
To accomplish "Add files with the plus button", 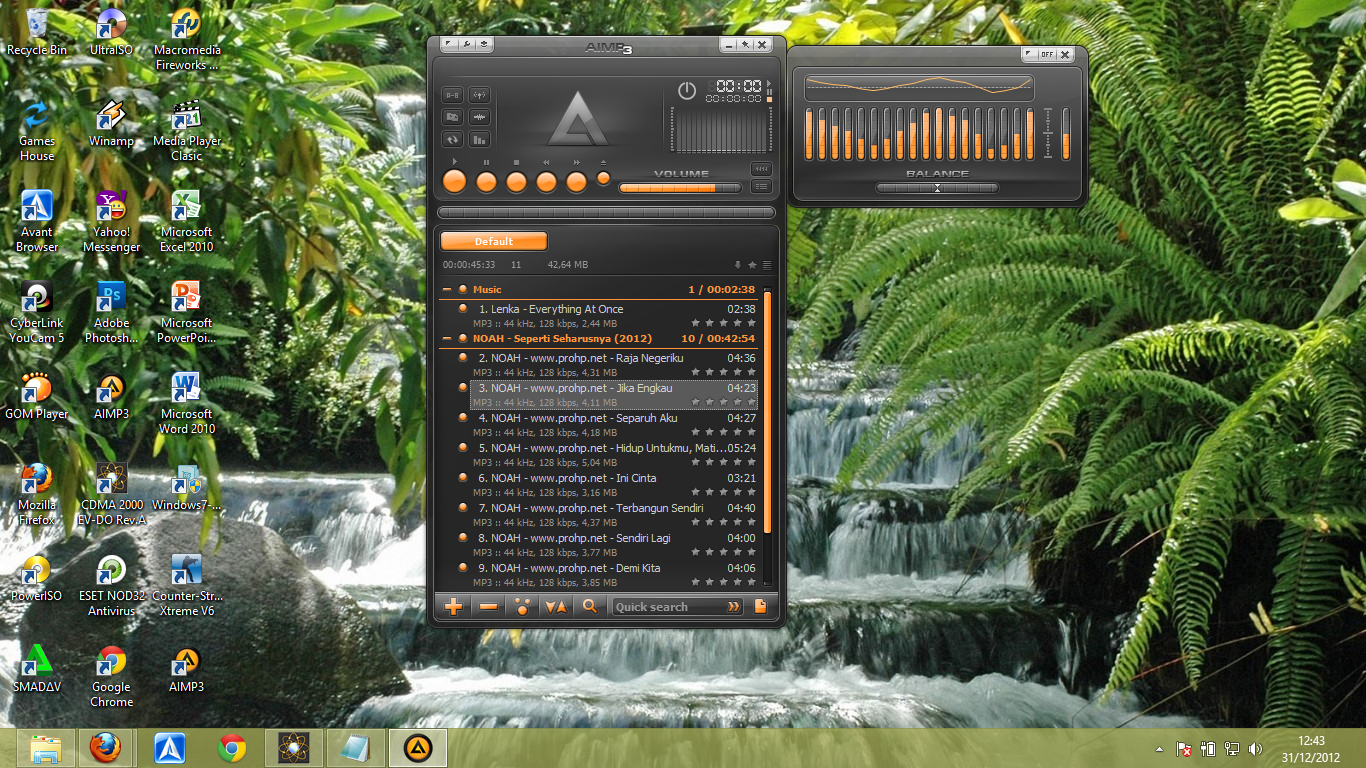I will click(x=454, y=606).
